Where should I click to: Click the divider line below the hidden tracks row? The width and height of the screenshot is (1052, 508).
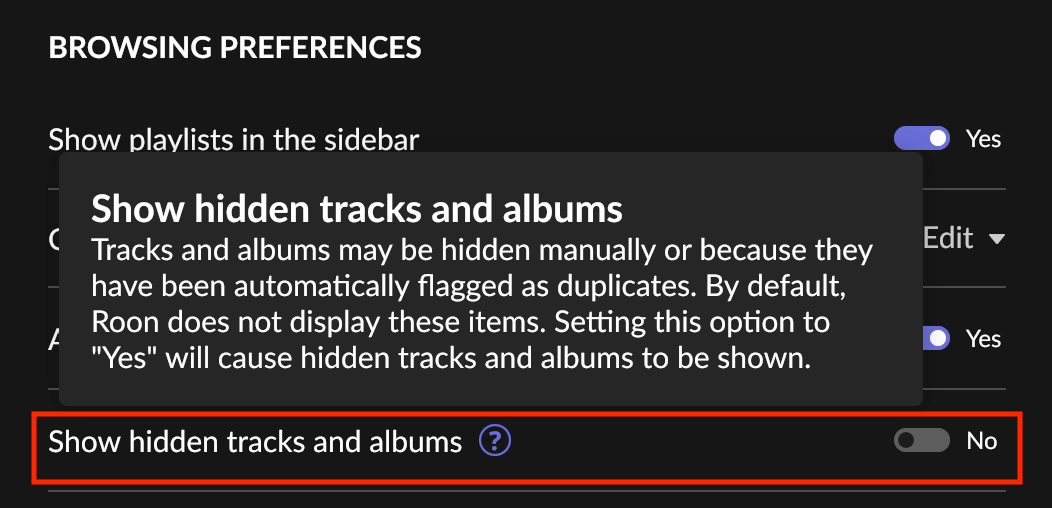[527, 491]
